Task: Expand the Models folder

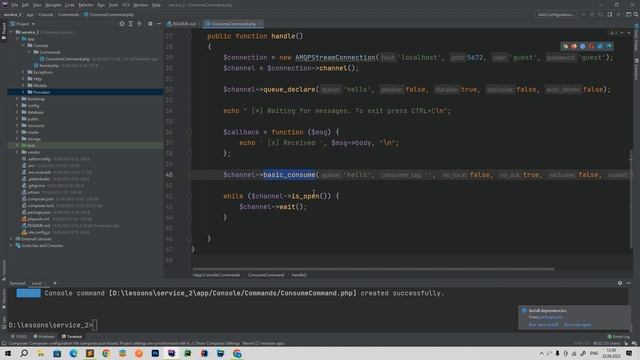Action: pyautogui.click(x=23, y=85)
